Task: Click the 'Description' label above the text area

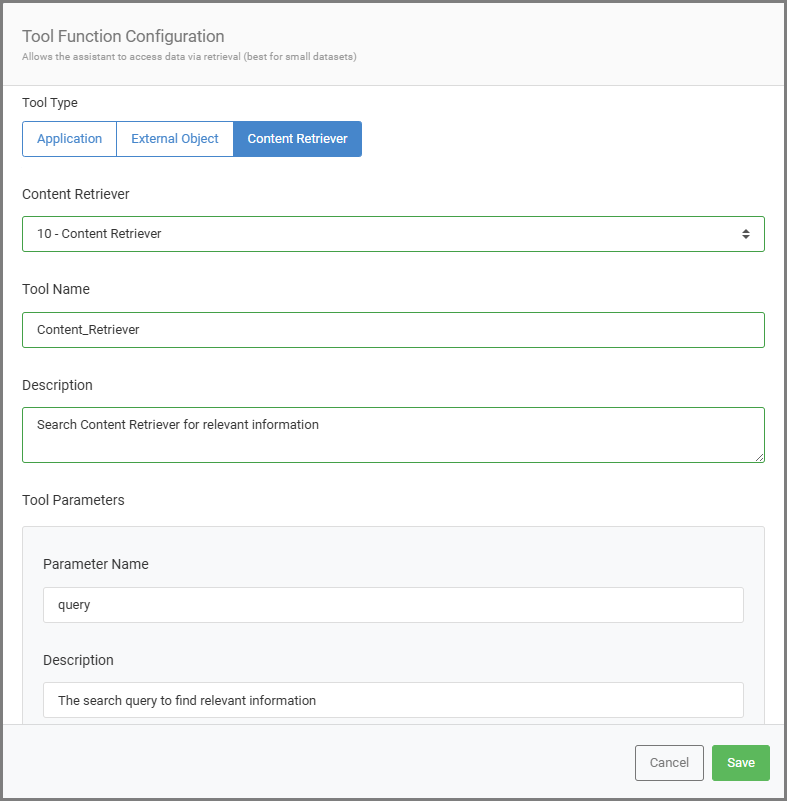Action: (57, 385)
